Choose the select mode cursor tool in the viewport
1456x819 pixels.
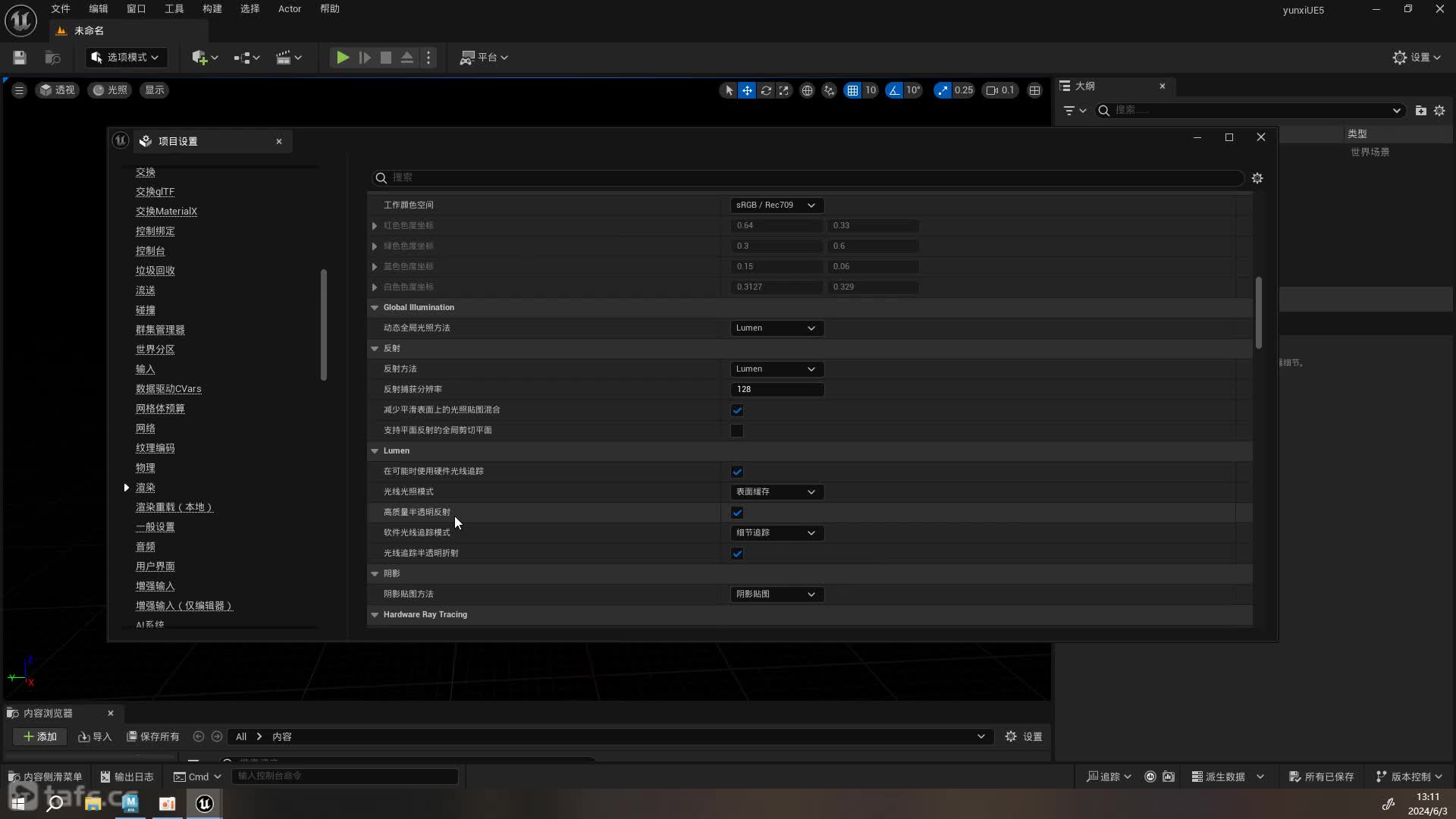coord(729,90)
